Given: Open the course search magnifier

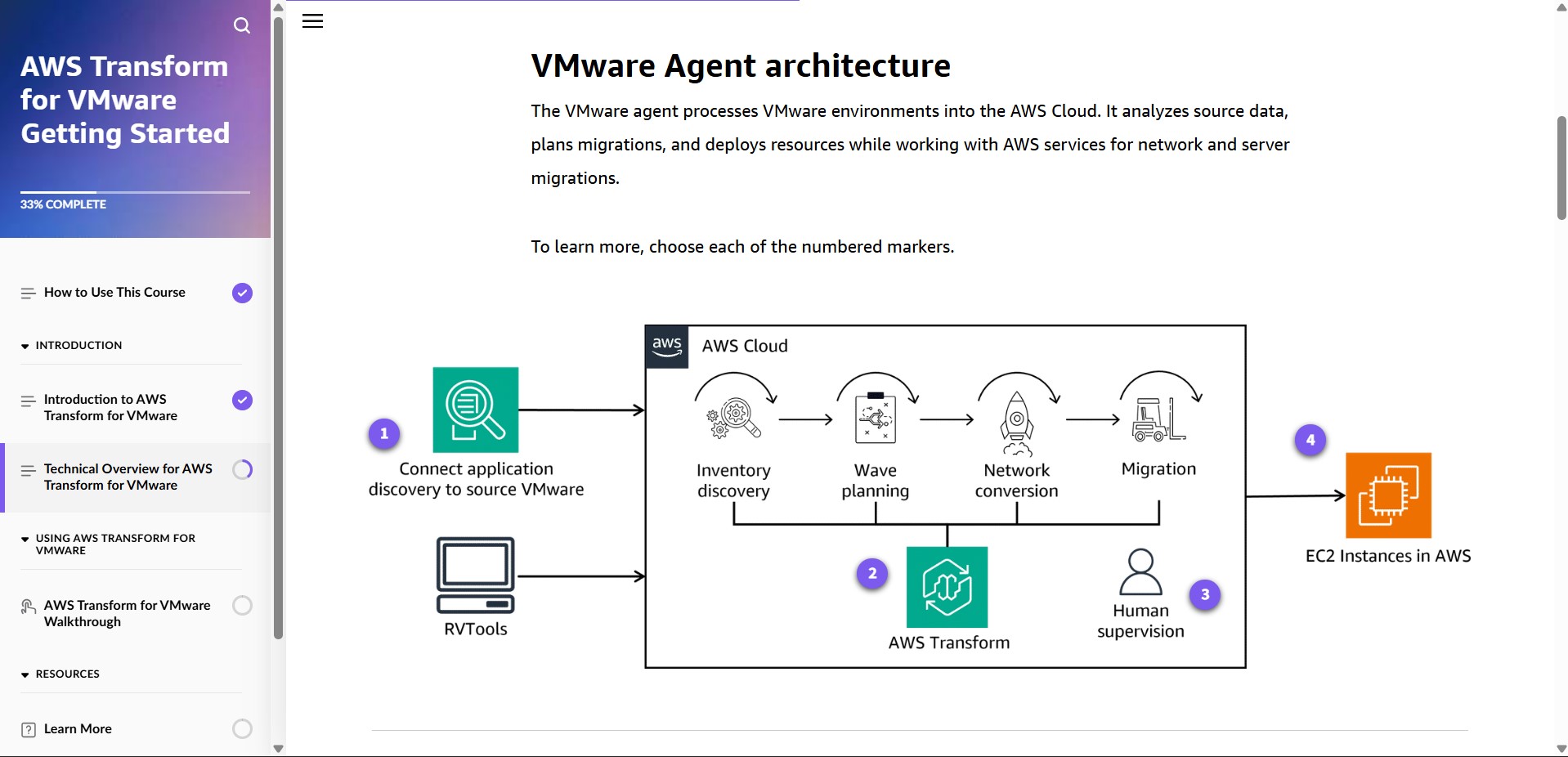Looking at the screenshot, I should [241, 25].
